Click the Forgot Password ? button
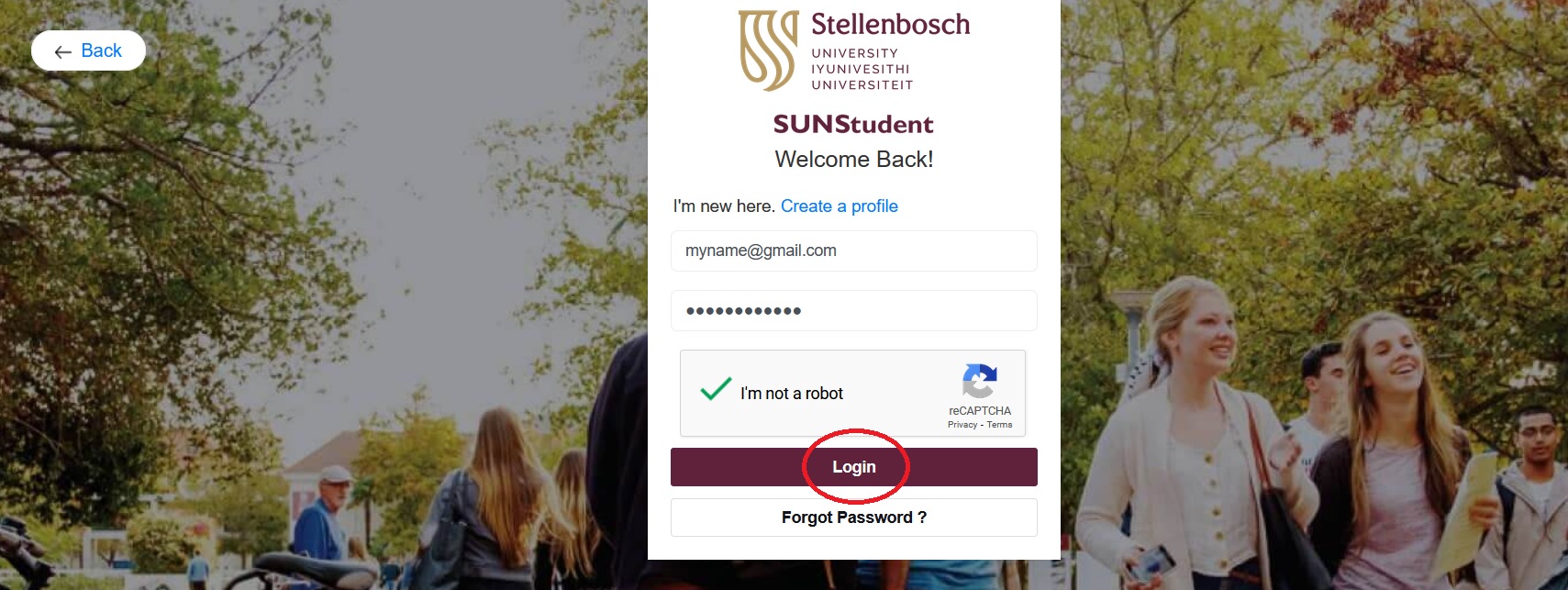This screenshot has height=590, width=1568. [853, 518]
